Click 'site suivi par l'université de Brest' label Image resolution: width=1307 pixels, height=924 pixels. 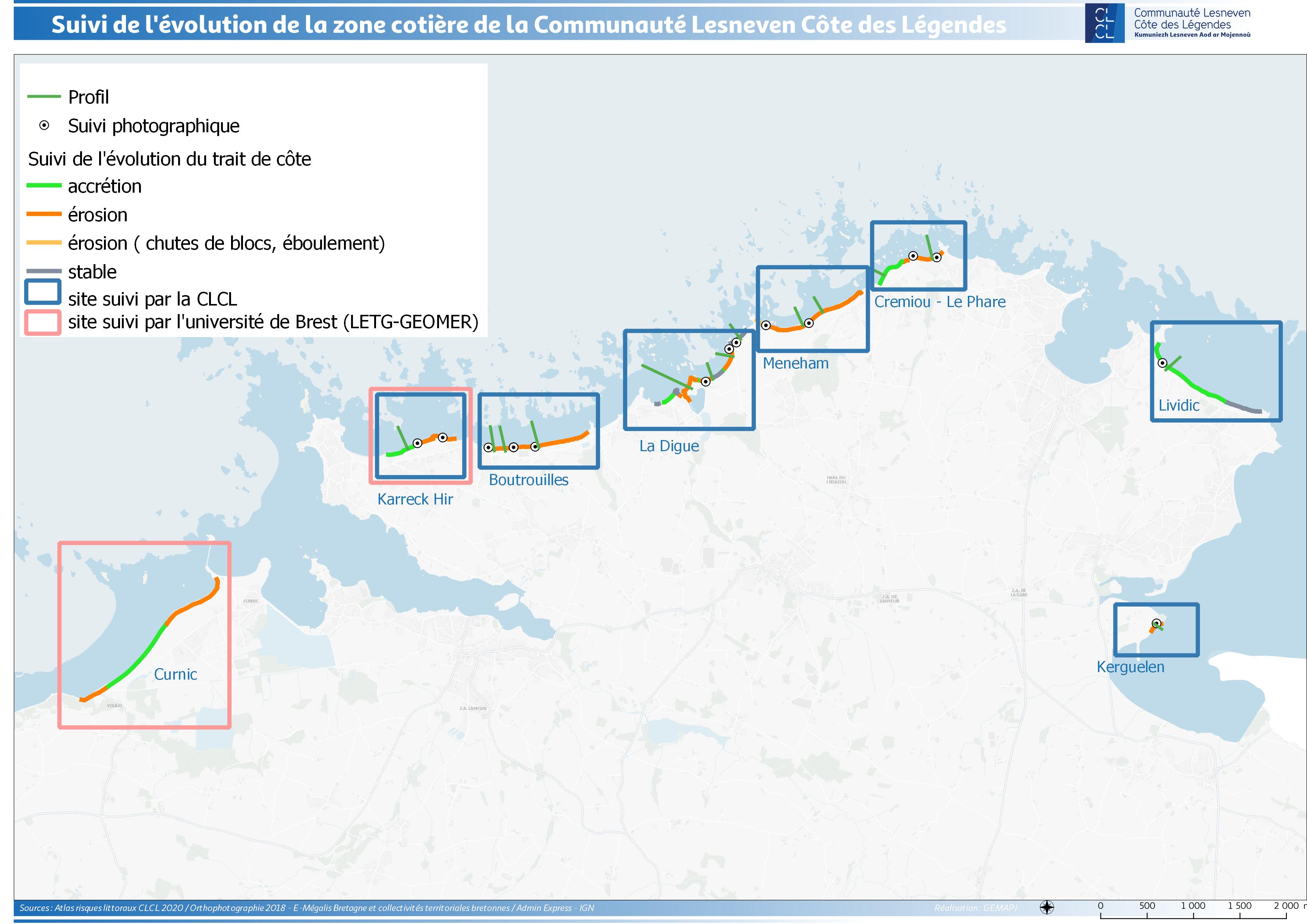coord(273,322)
